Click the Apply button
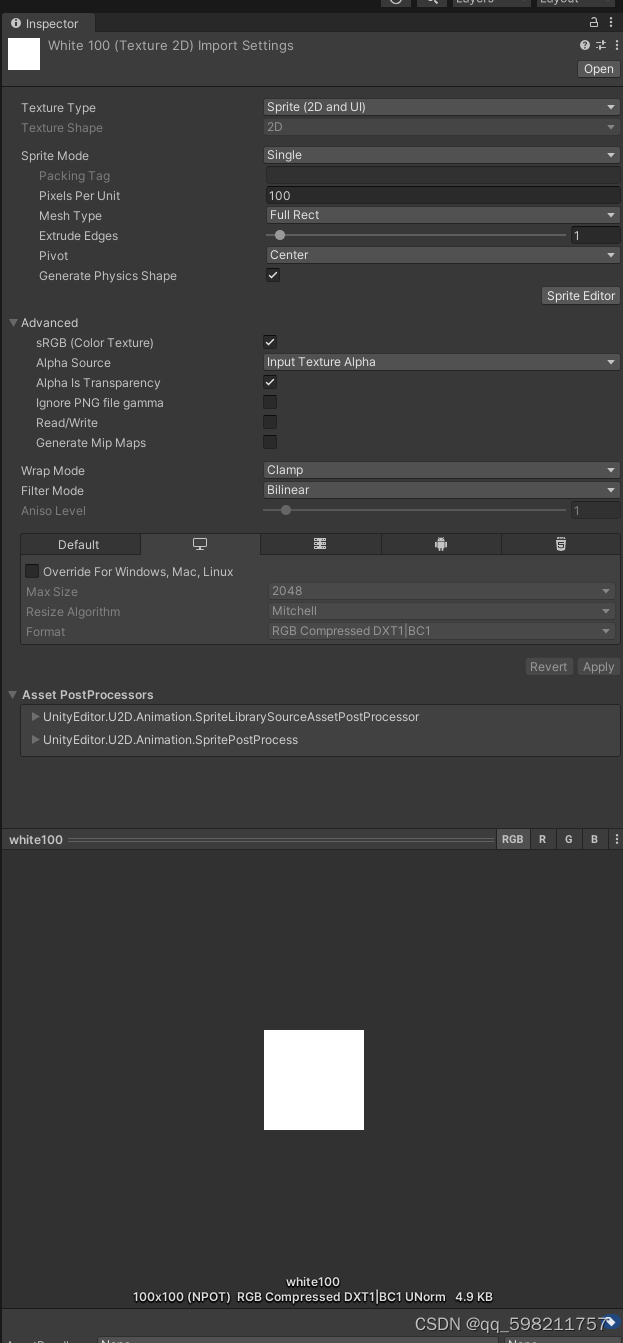 (x=598, y=666)
